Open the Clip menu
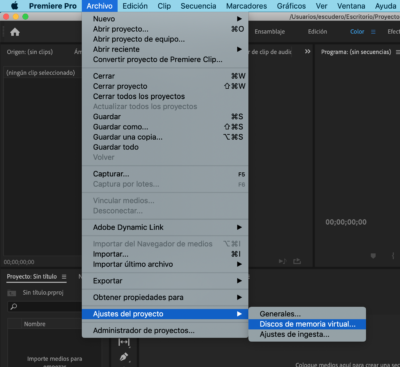The width and height of the screenshot is (400, 367). click(x=164, y=6)
